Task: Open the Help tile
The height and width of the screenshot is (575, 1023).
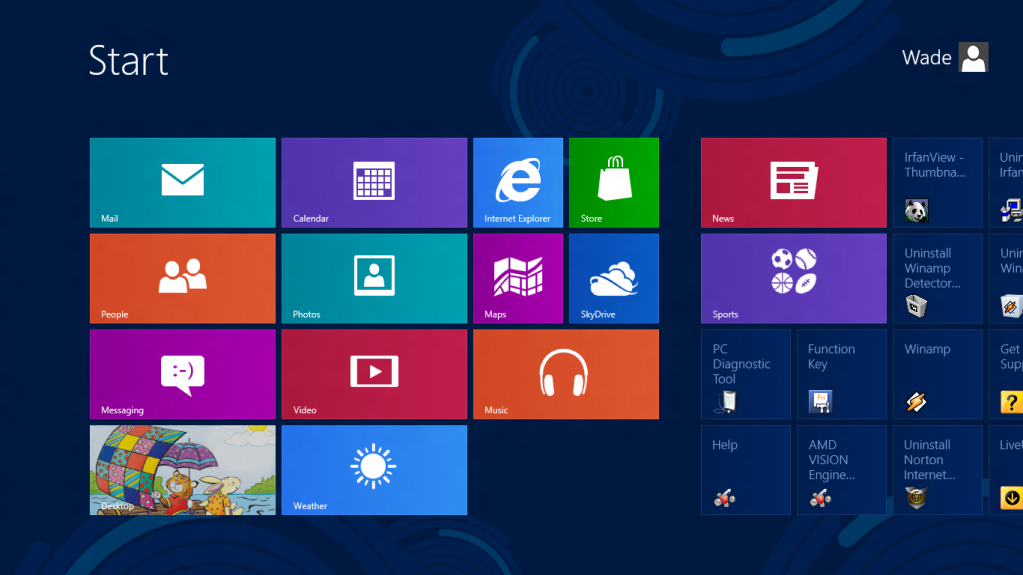Action: click(746, 470)
